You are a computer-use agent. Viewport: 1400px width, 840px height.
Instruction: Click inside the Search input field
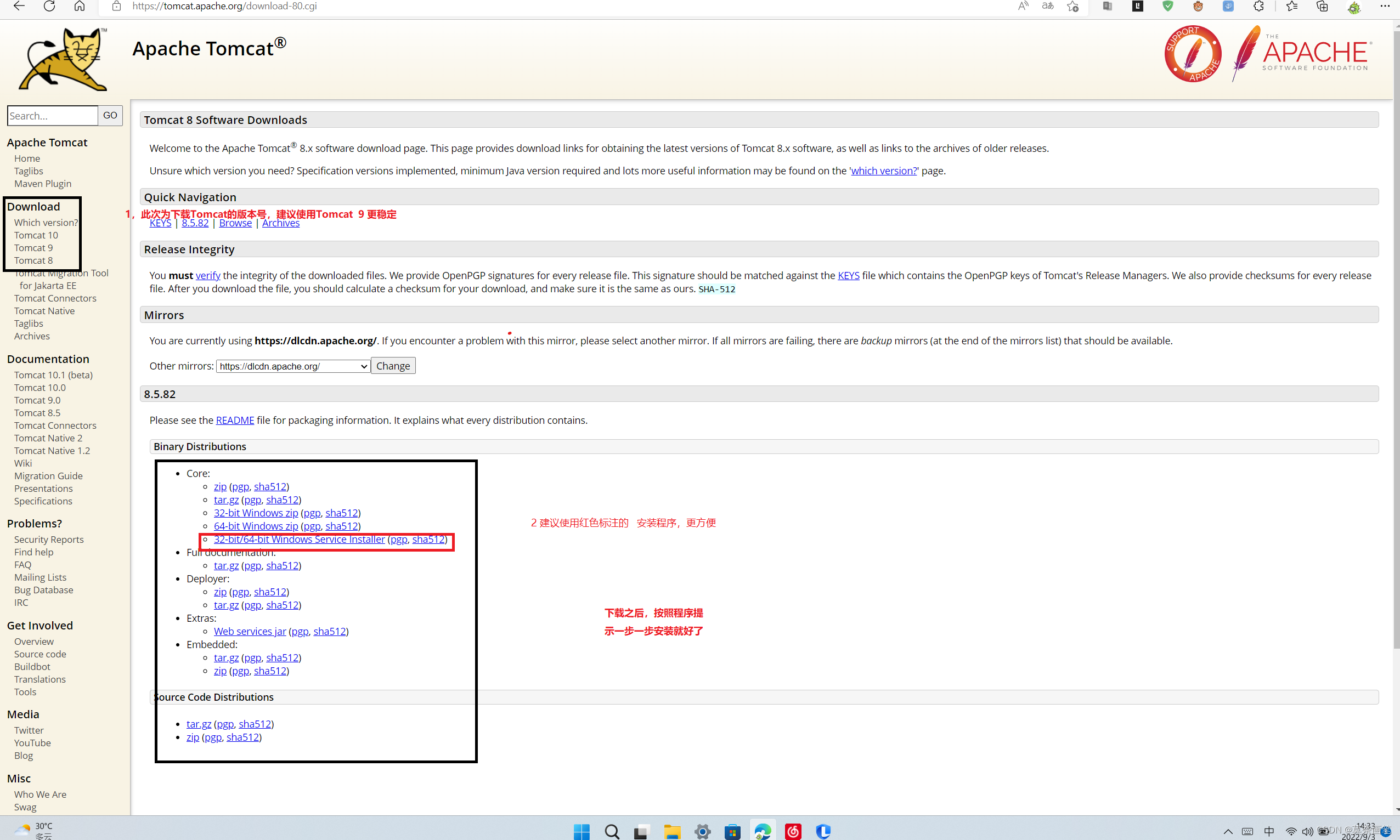[52, 116]
